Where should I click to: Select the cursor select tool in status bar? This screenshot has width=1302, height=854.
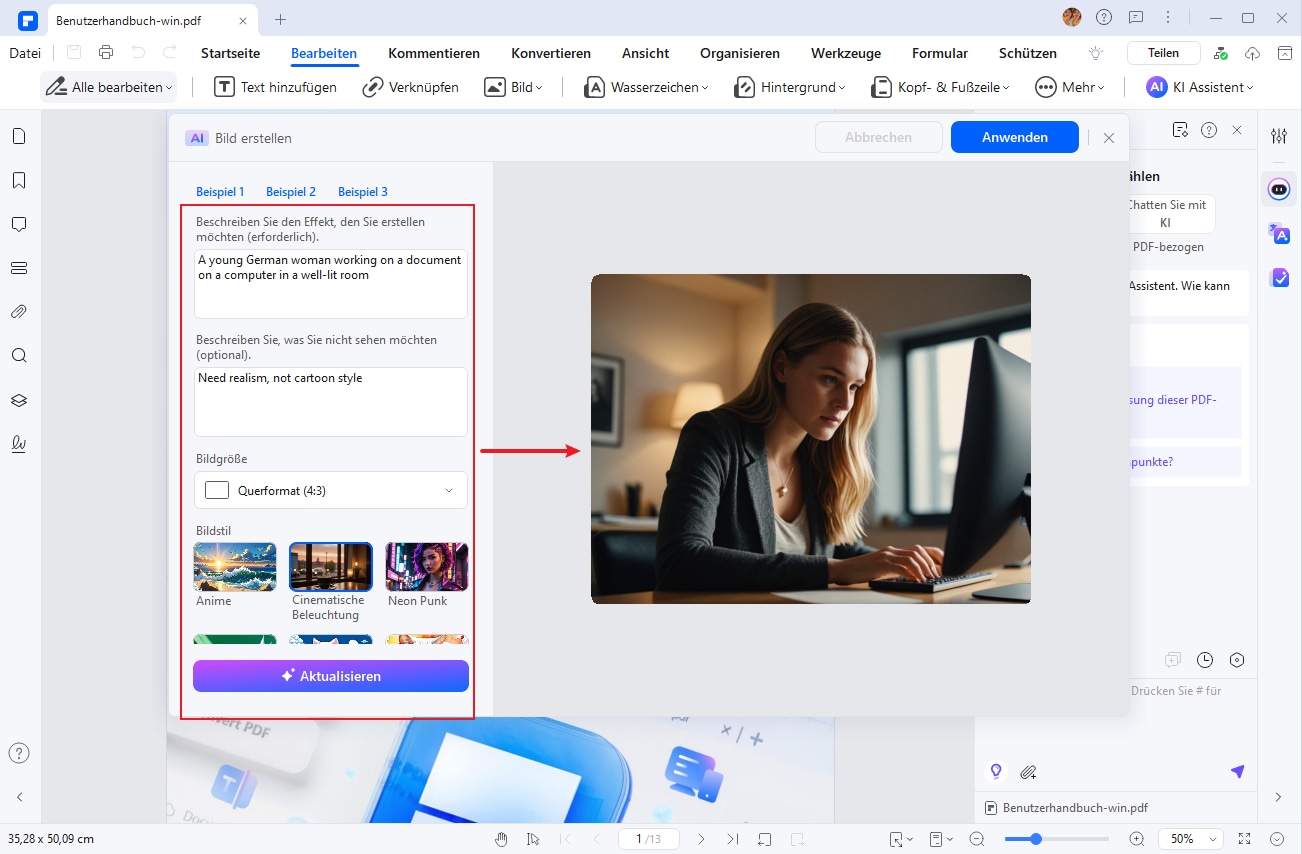533,839
